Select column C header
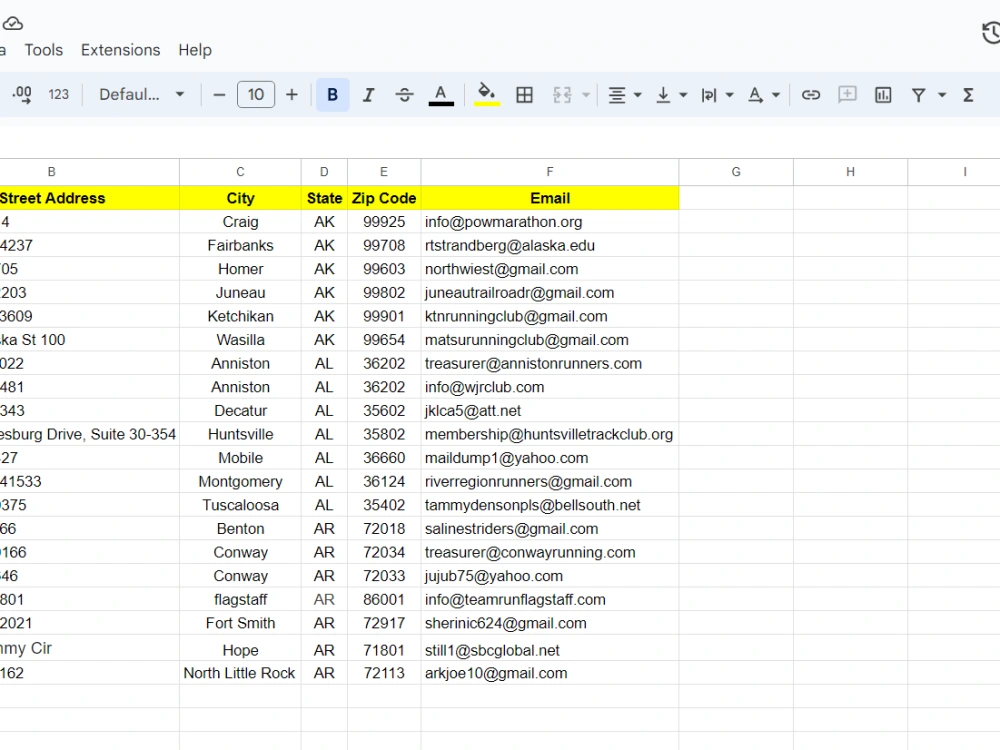1000x750 pixels. click(x=240, y=172)
